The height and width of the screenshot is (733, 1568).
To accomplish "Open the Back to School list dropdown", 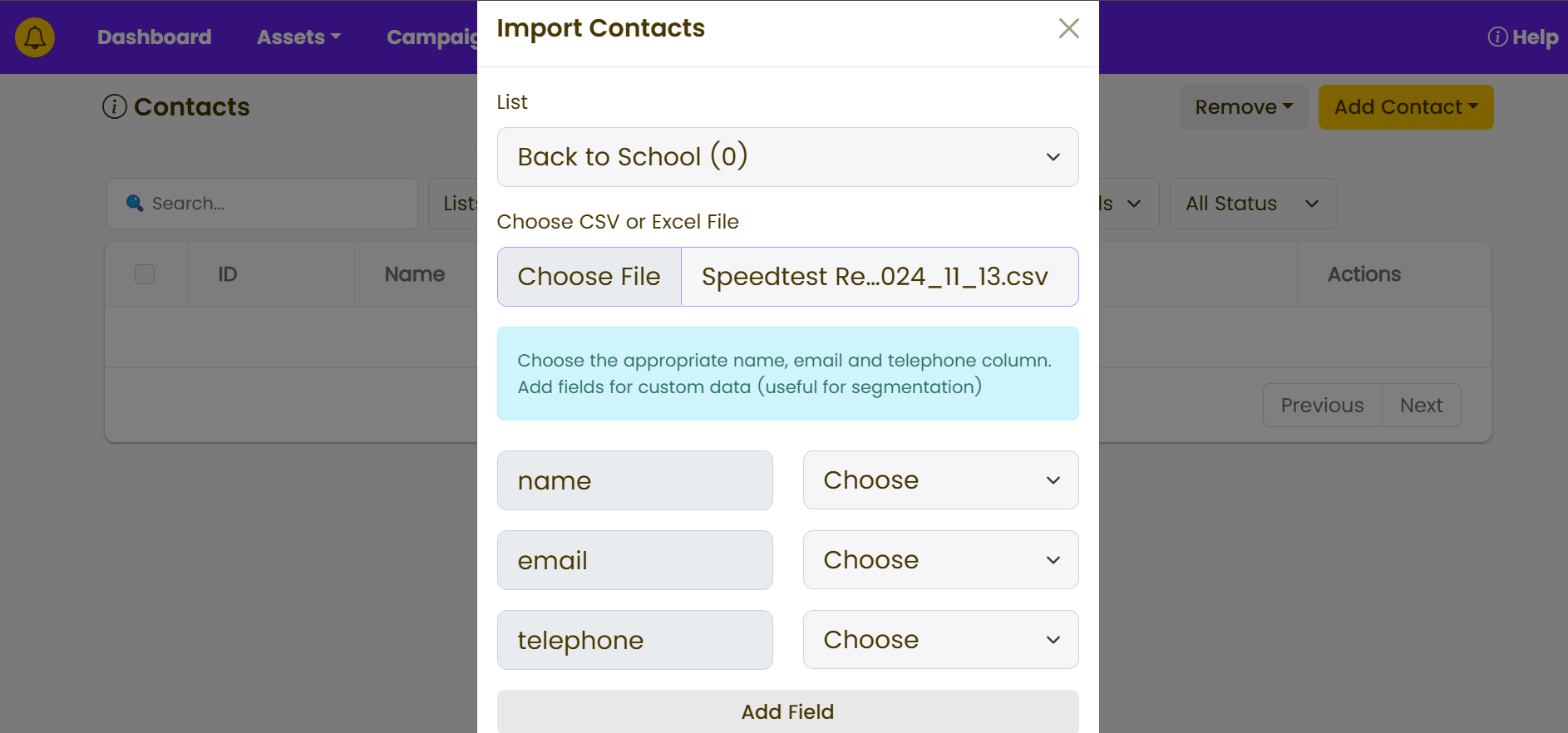I will 788,157.
